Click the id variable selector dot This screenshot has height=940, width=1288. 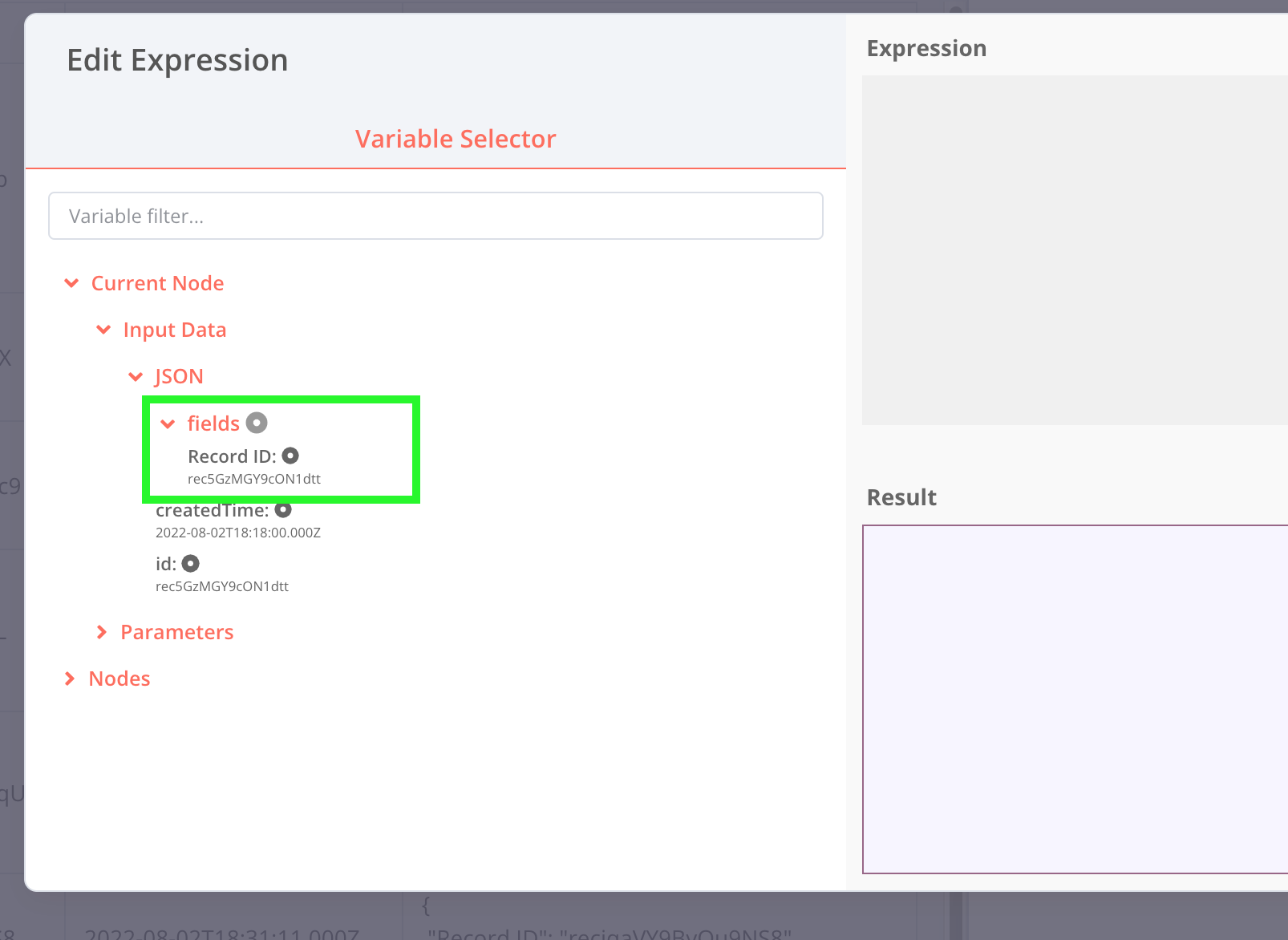click(x=190, y=564)
